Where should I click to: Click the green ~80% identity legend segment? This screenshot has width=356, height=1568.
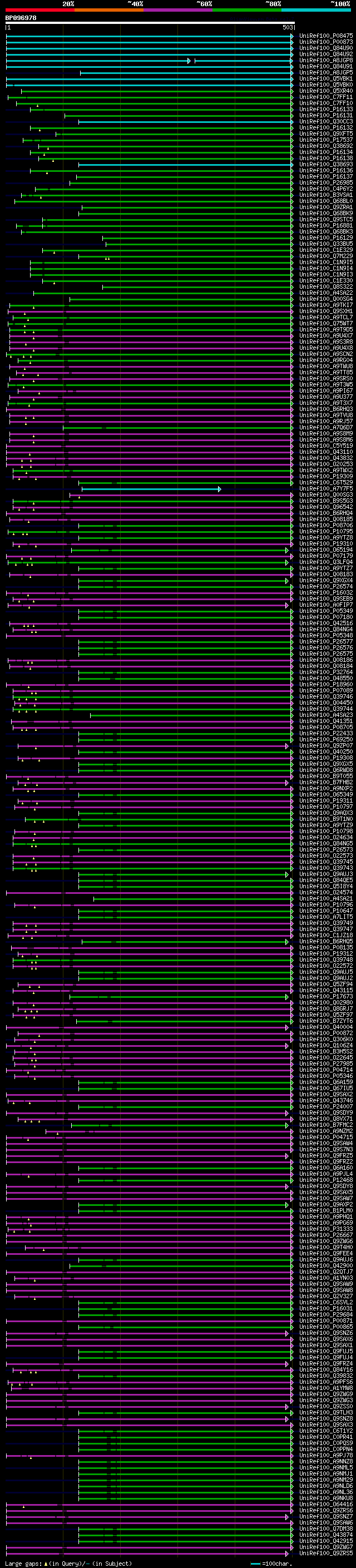(247, 10)
